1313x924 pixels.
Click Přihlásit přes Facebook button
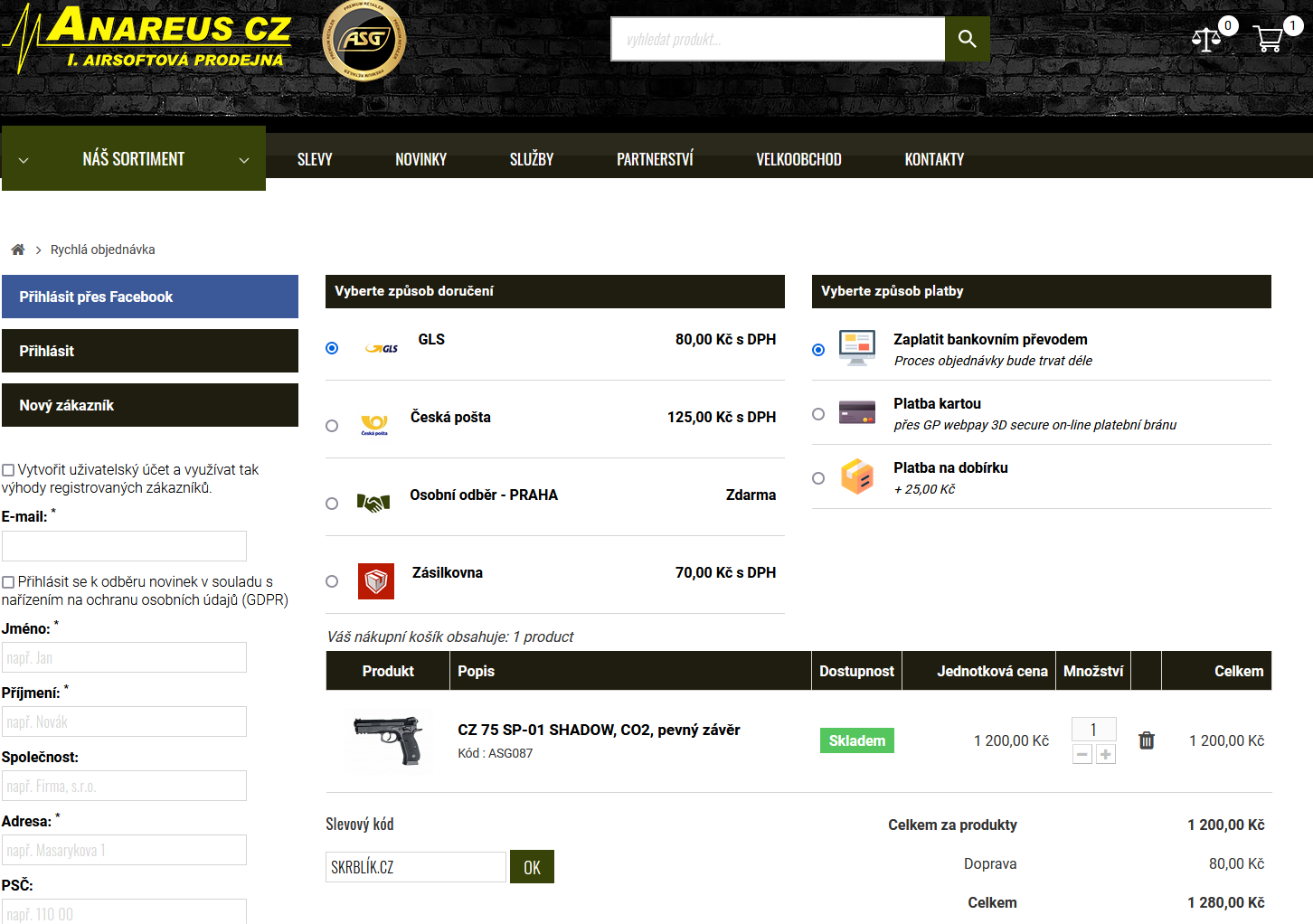(150, 297)
